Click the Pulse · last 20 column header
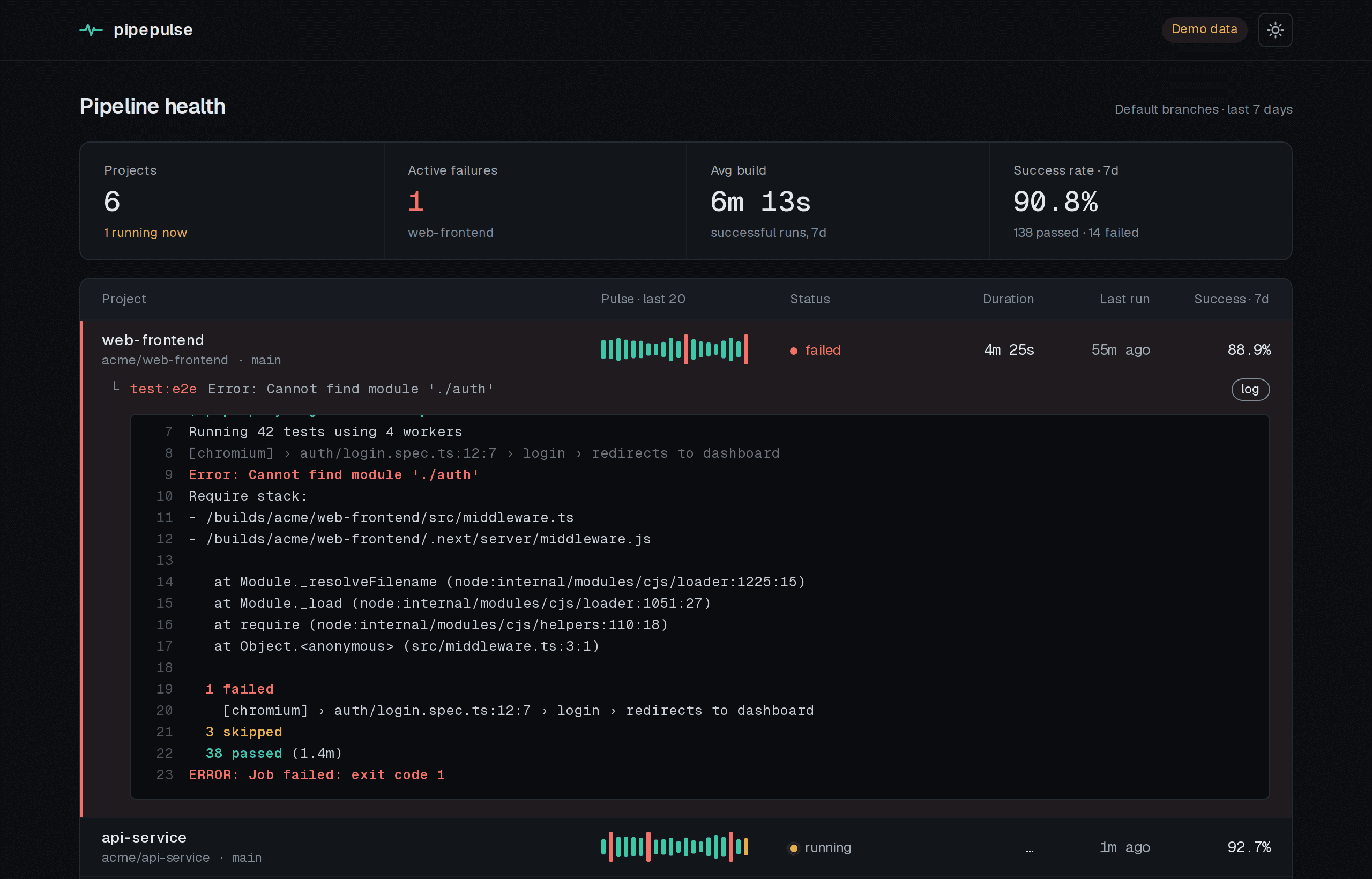The width and height of the screenshot is (1372, 879). [643, 299]
